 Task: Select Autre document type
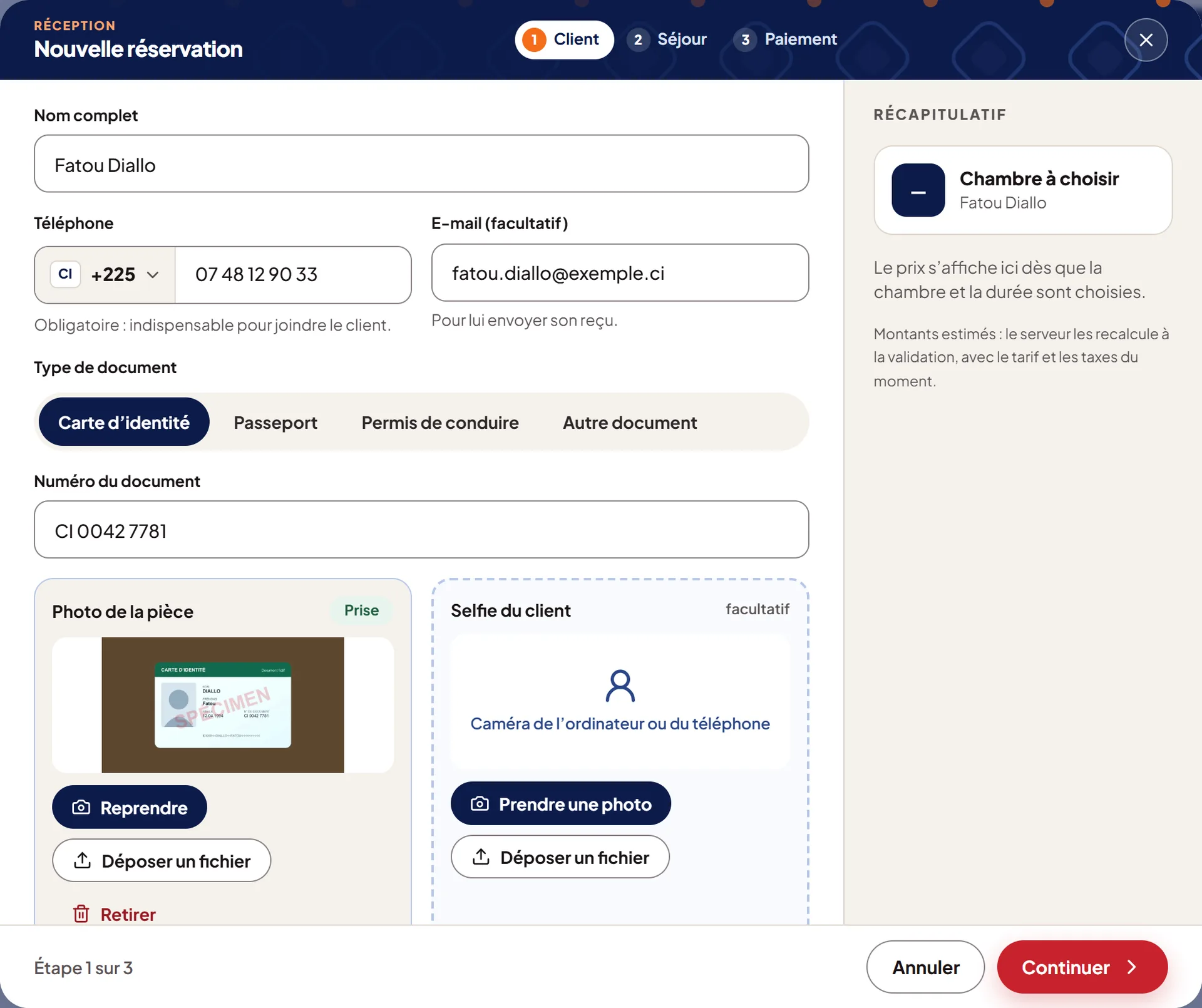(630, 423)
